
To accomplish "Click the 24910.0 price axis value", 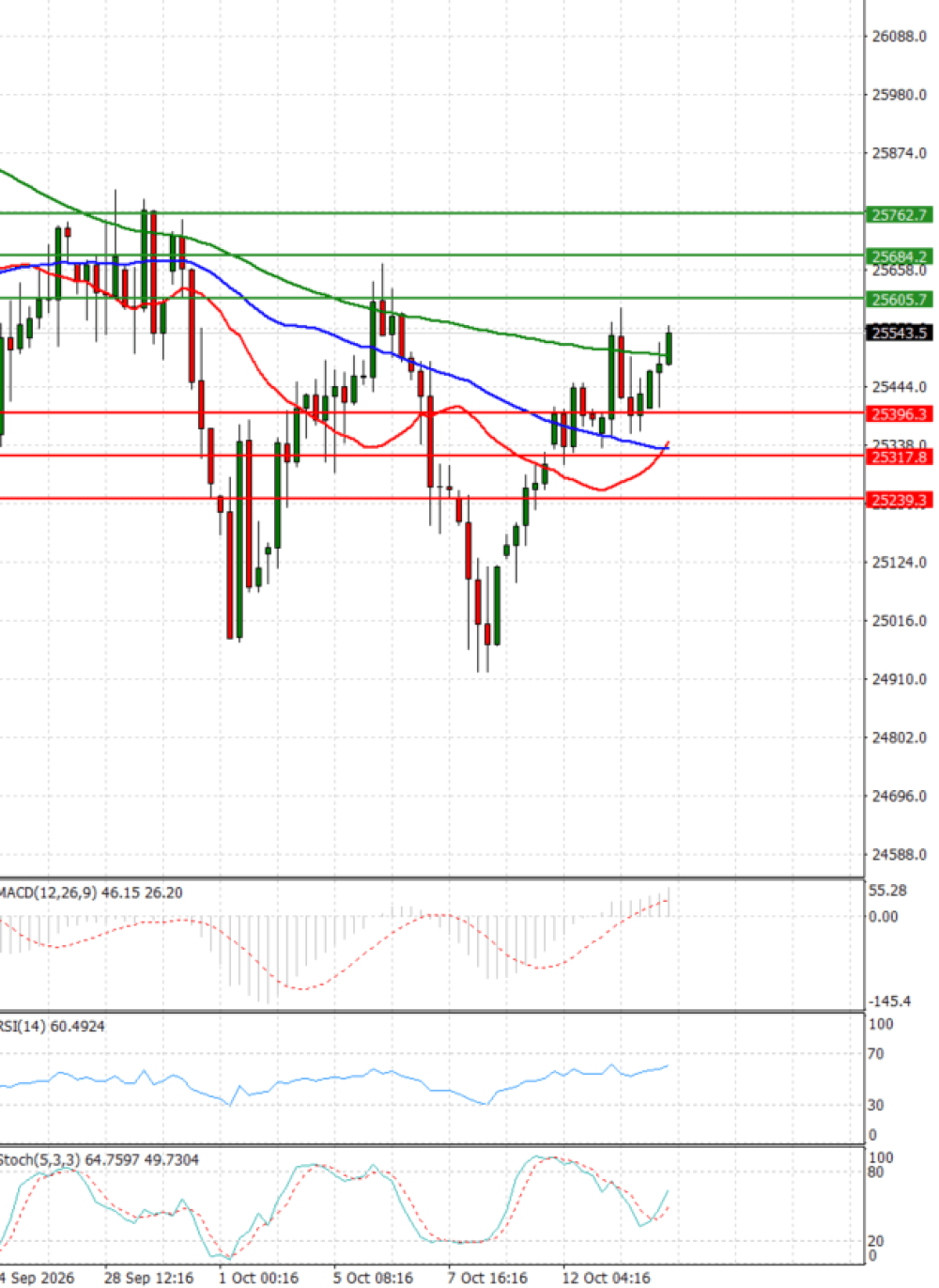I will pos(899,679).
